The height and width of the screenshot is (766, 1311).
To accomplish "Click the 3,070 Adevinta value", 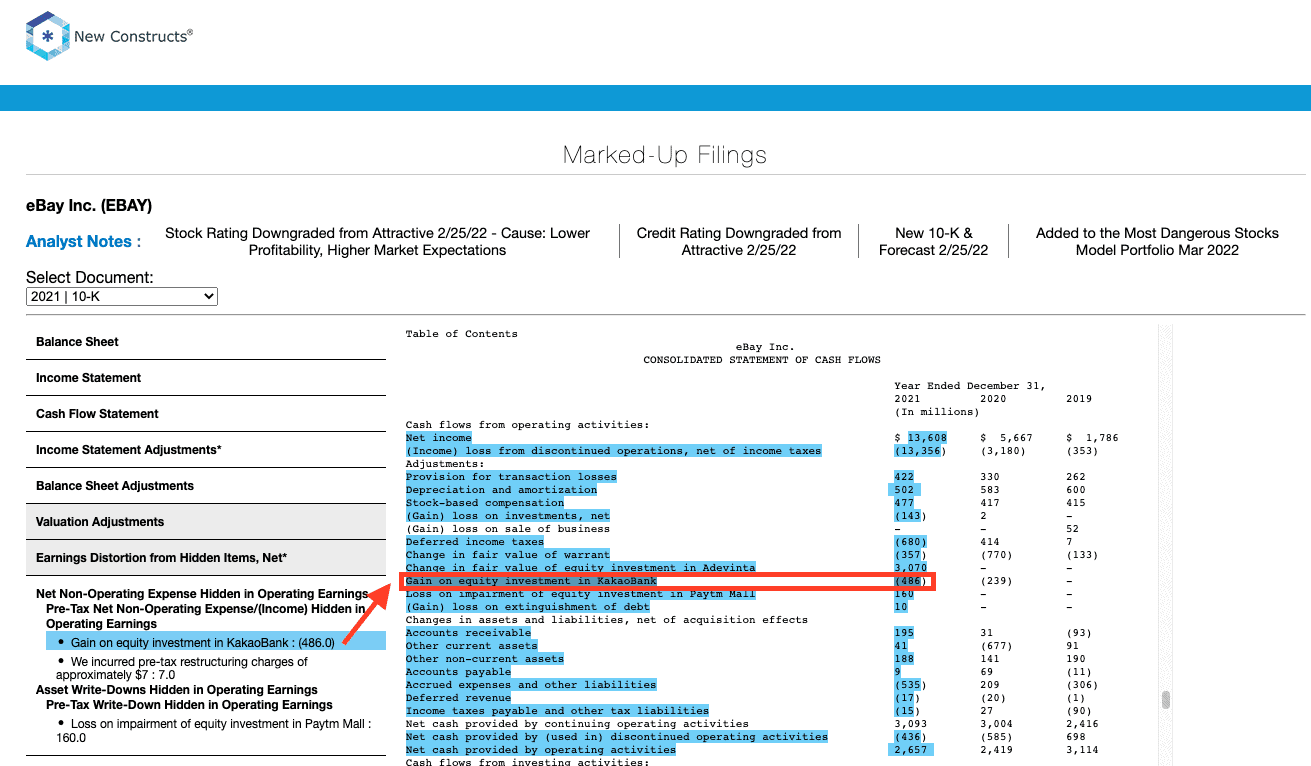I will click(910, 568).
